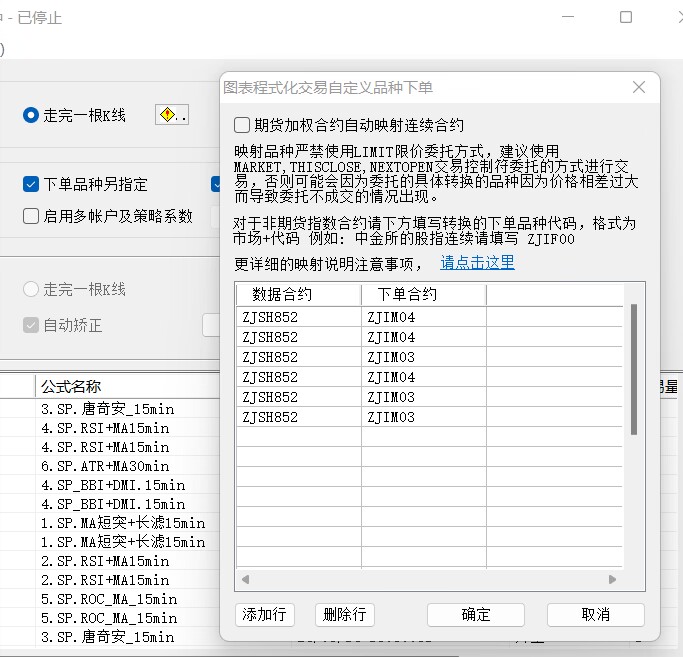Click the 删除行 button
Screen dimensions: 683x657
click(x=344, y=615)
